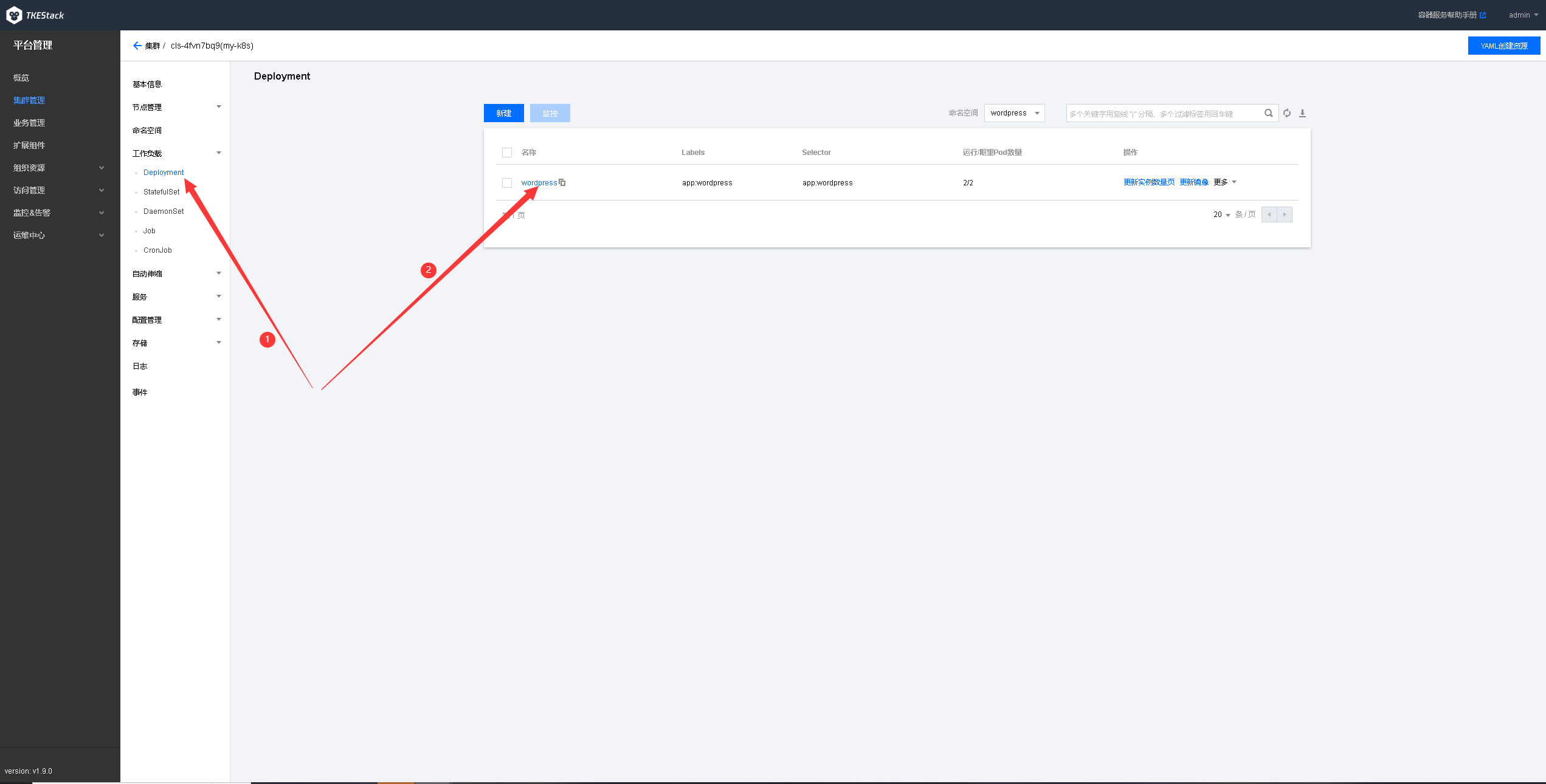Open the wordpress deployment link
Screen dimensions: 1546x784
(x=539, y=183)
